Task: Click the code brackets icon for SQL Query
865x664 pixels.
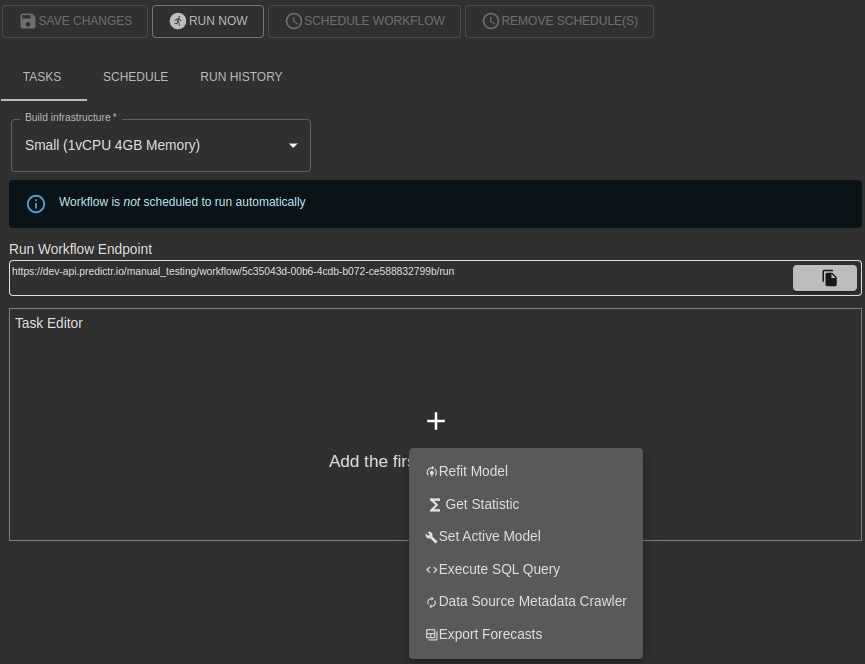Action: (431, 570)
